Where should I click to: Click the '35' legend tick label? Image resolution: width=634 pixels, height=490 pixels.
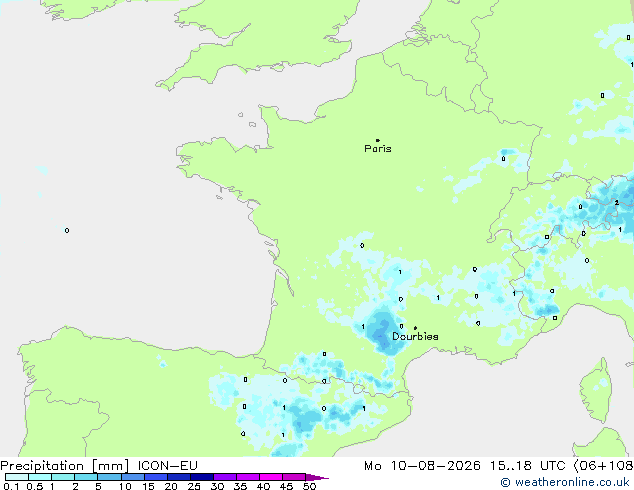240,486
